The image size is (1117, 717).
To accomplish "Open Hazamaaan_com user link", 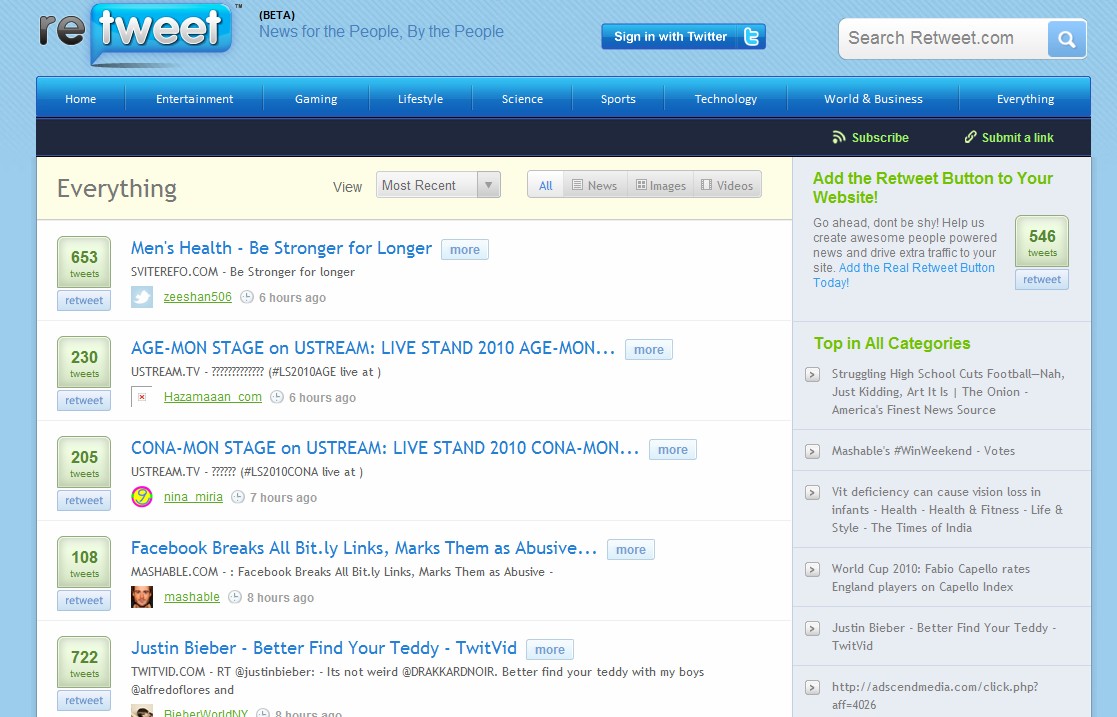I will (212, 397).
